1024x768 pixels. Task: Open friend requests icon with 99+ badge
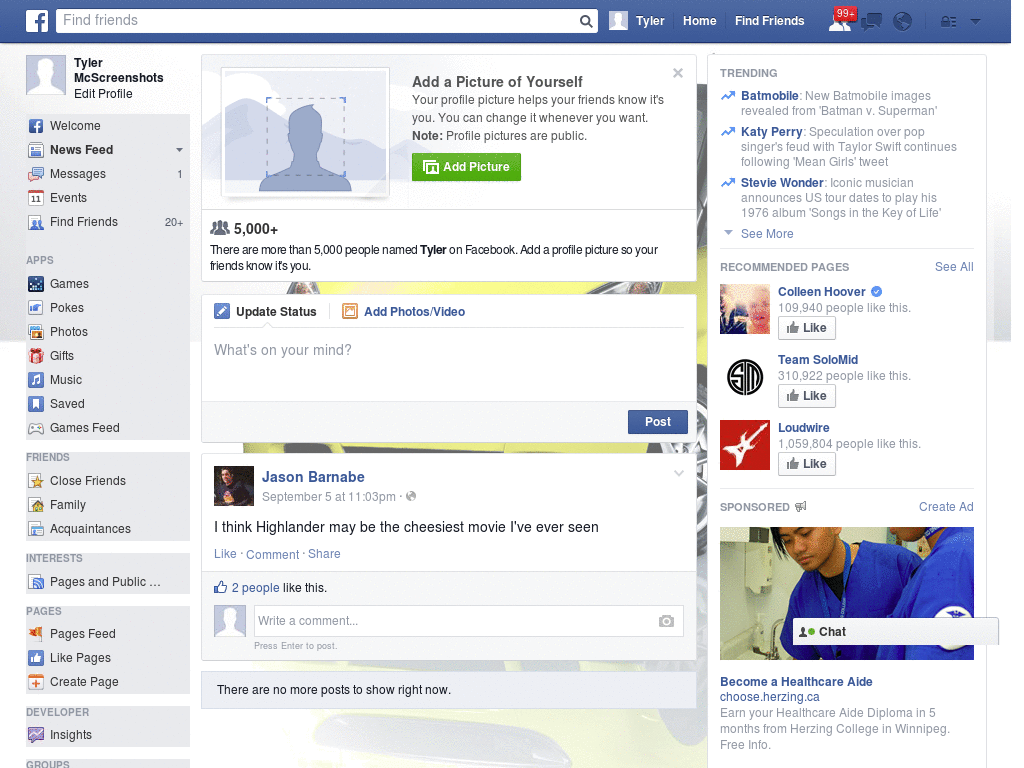coord(840,22)
